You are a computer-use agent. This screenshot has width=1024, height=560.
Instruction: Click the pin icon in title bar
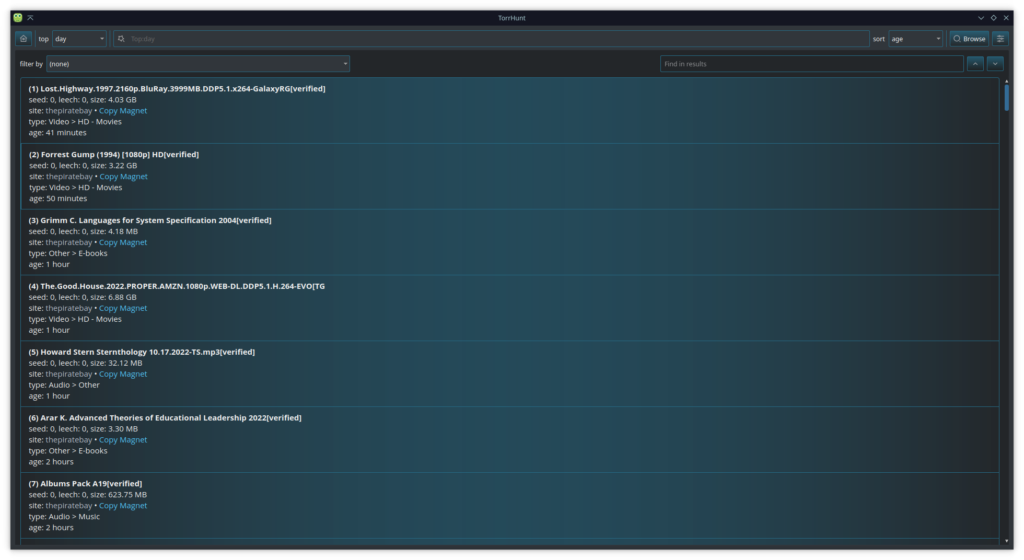(x=31, y=17)
